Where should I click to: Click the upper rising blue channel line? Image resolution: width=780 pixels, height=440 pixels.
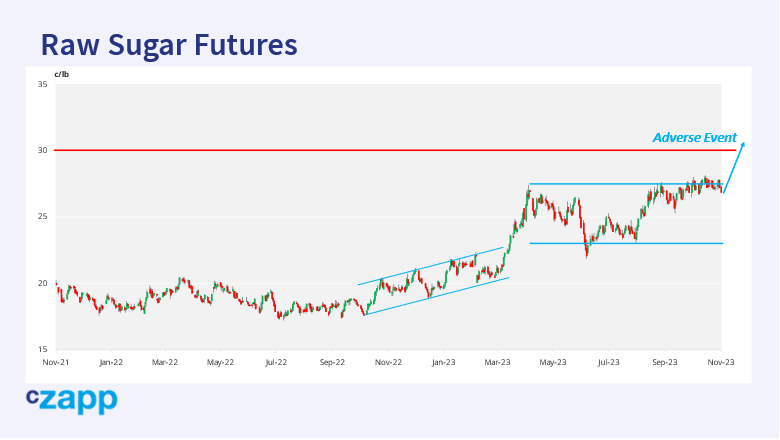coord(430,266)
